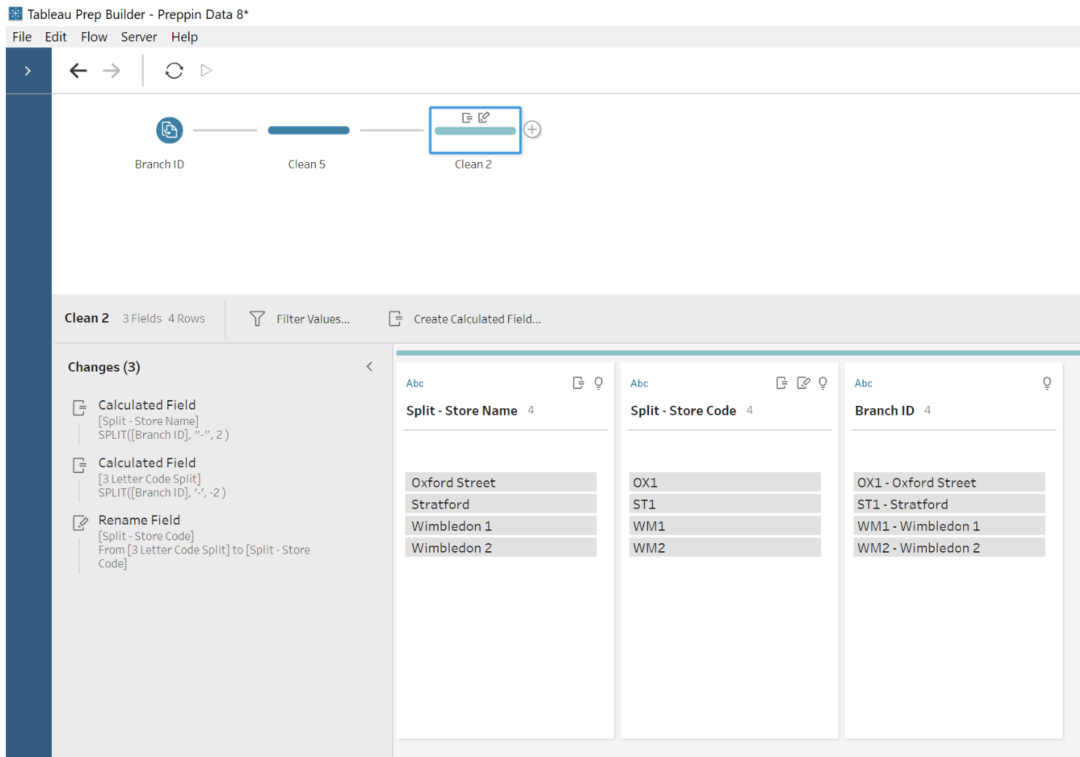The width and height of the screenshot is (1080, 757).
Task: Click lightbulb recommendations icon on Branch ID field
Action: 1047,383
